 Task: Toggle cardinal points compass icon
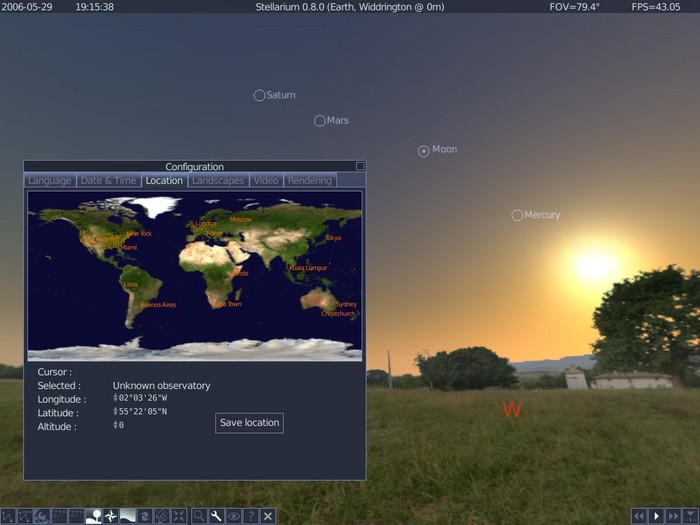(111, 516)
